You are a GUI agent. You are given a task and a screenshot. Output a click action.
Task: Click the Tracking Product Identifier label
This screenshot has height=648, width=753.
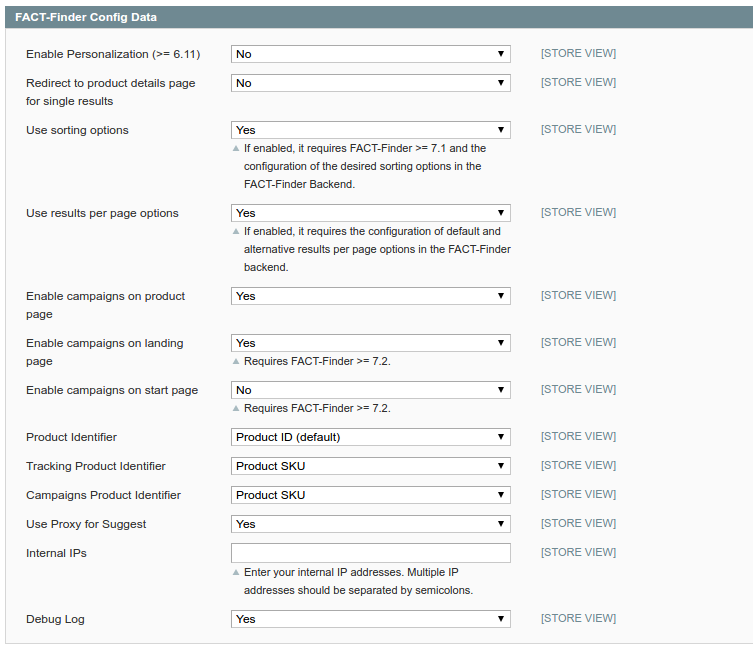click(96, 466)
